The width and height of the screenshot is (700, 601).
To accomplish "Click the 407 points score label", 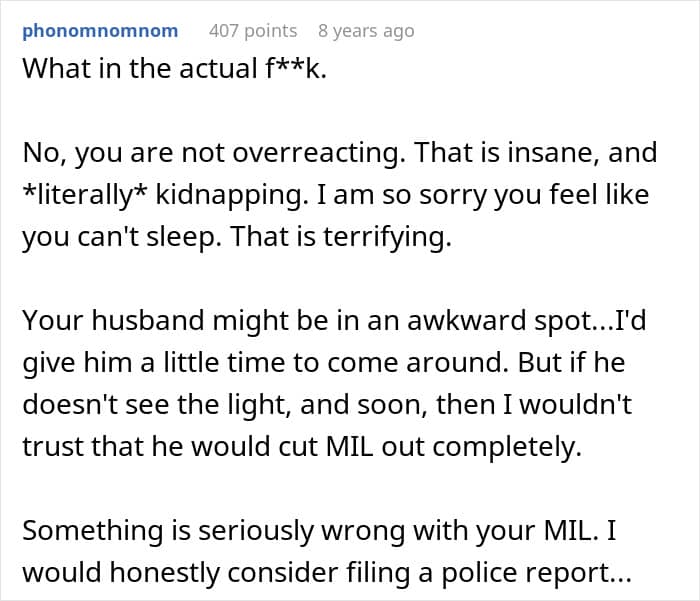I will pyautogui.click(x=253, y=31).
